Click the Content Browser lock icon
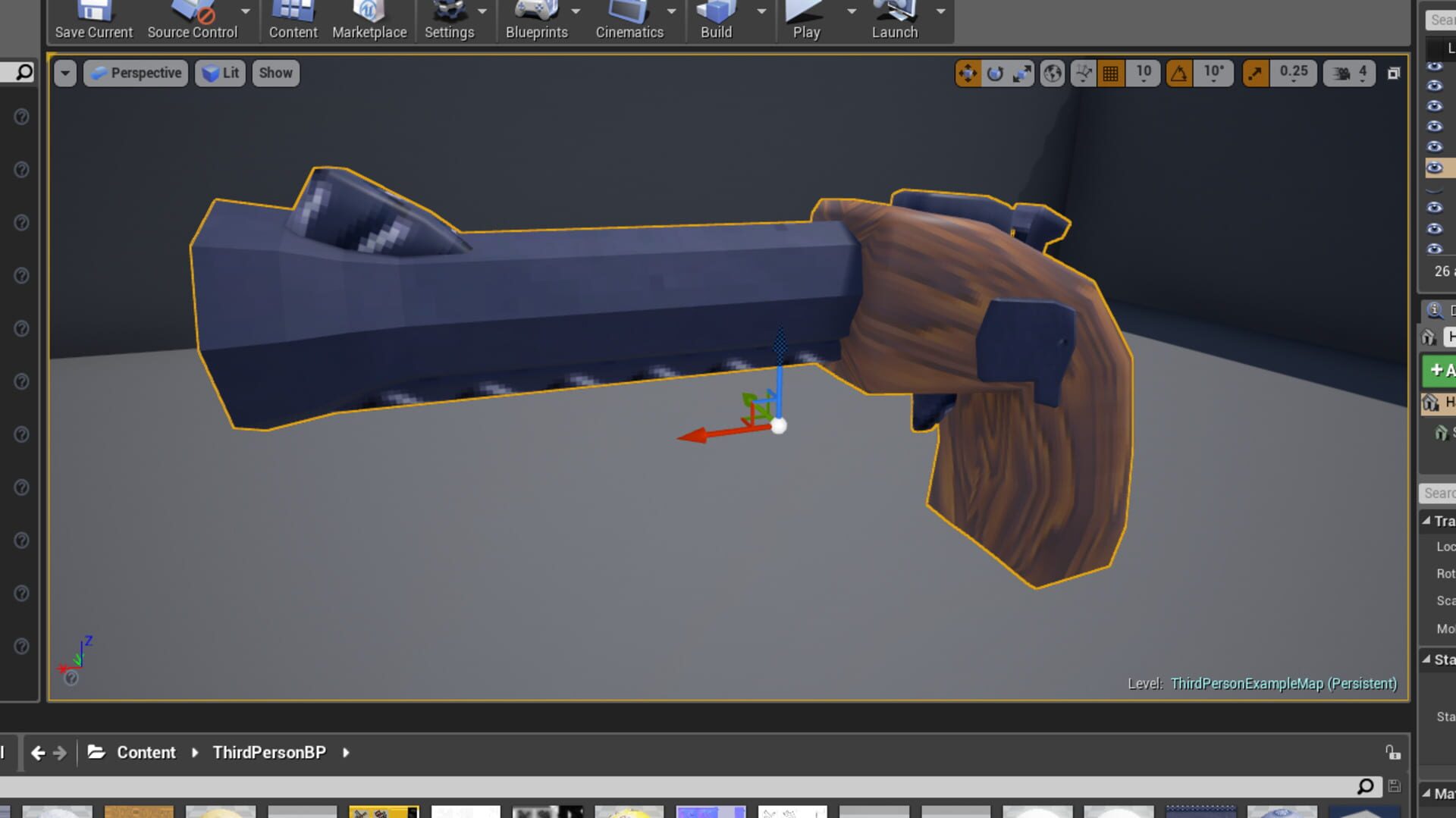The width and height of the screenshot is (1456, 818). [x=1393, y=752]
